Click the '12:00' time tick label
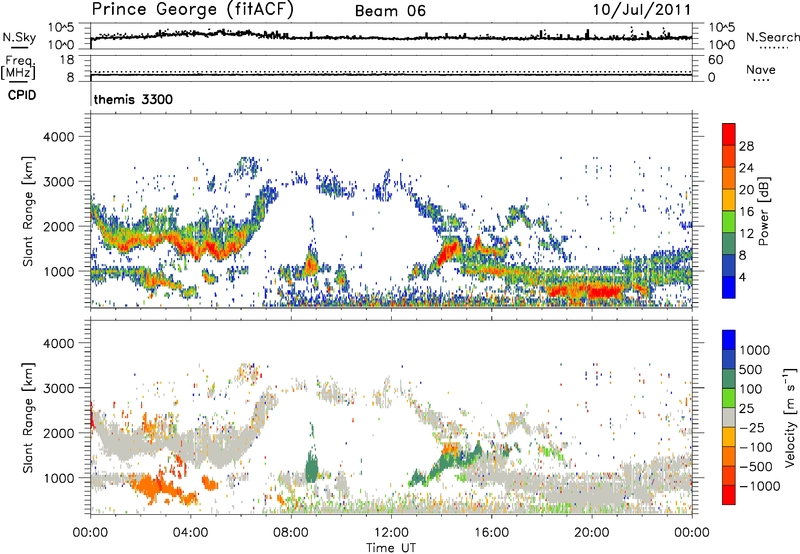Viewport: 800px width, 554px height. 391,532
